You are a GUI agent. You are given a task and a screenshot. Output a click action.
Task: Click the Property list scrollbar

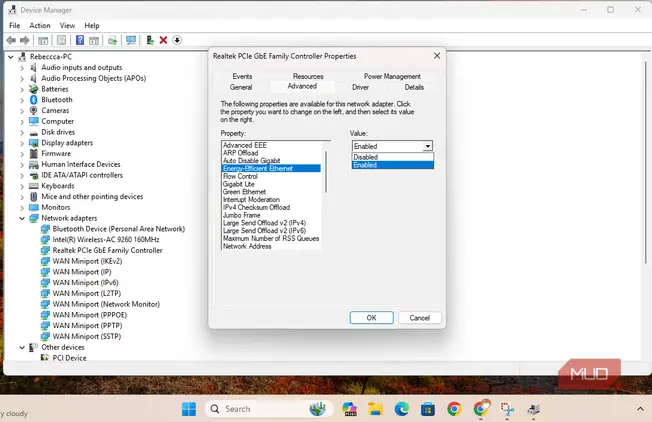point(326,172)
